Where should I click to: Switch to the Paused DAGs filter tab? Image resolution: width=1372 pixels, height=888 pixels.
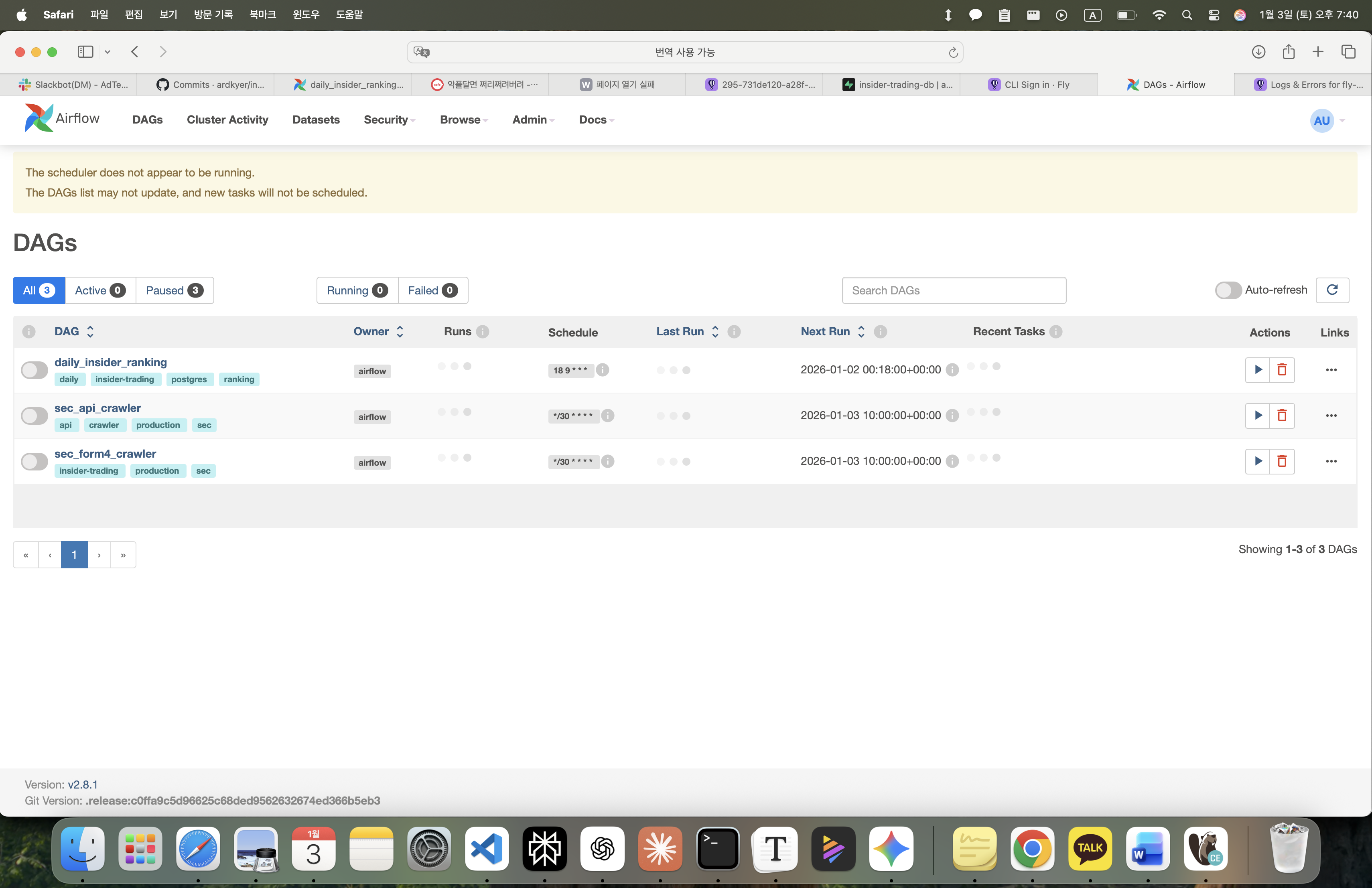pyautogui.click(x=174, y=290)
